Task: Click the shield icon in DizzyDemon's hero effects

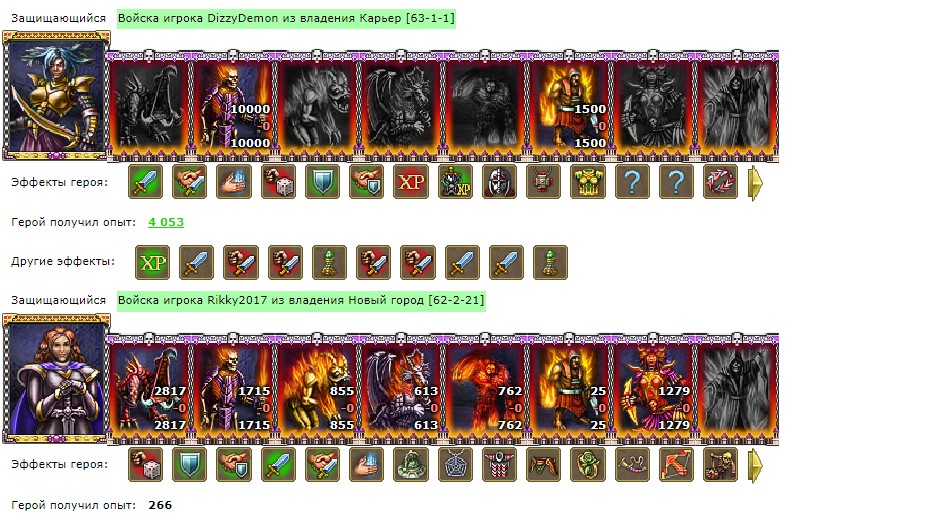Action: [x=323, y=182]
